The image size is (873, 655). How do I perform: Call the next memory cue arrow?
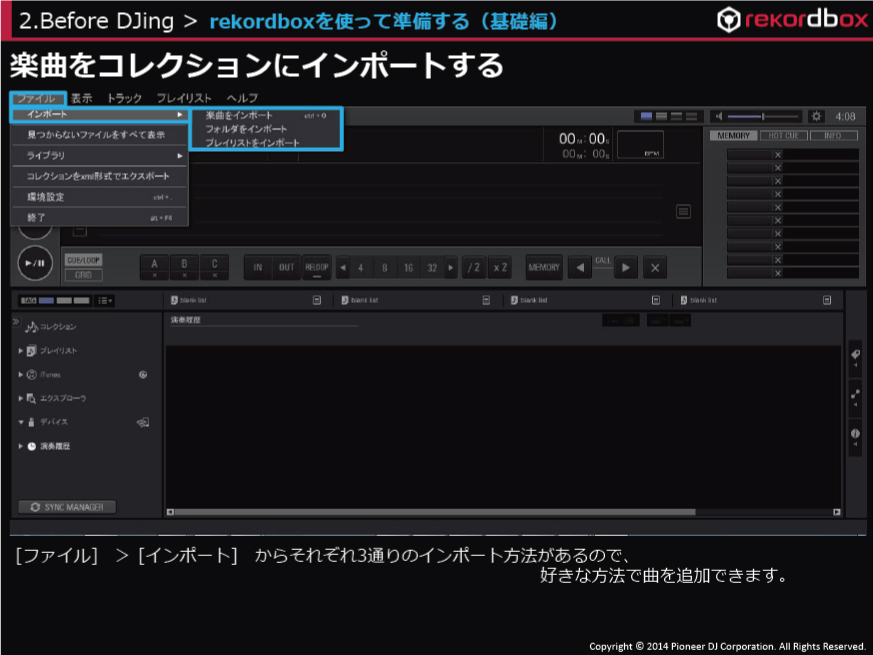[626, 268]
